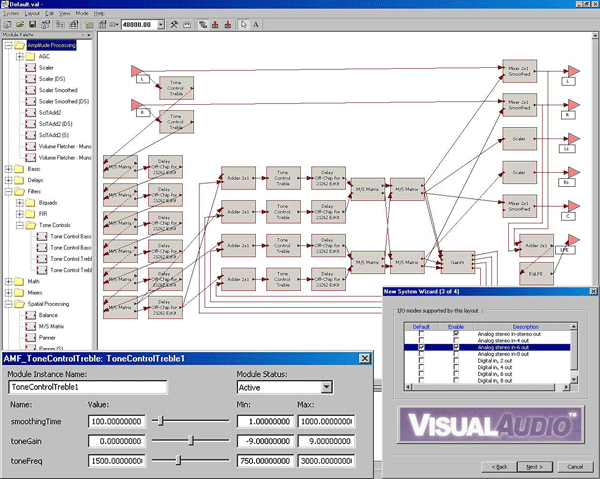This screenshot has width=600, height=479.
Task: Toggle Enable for Analog stereo in-6 out
Action: click(x=456, y=347)
